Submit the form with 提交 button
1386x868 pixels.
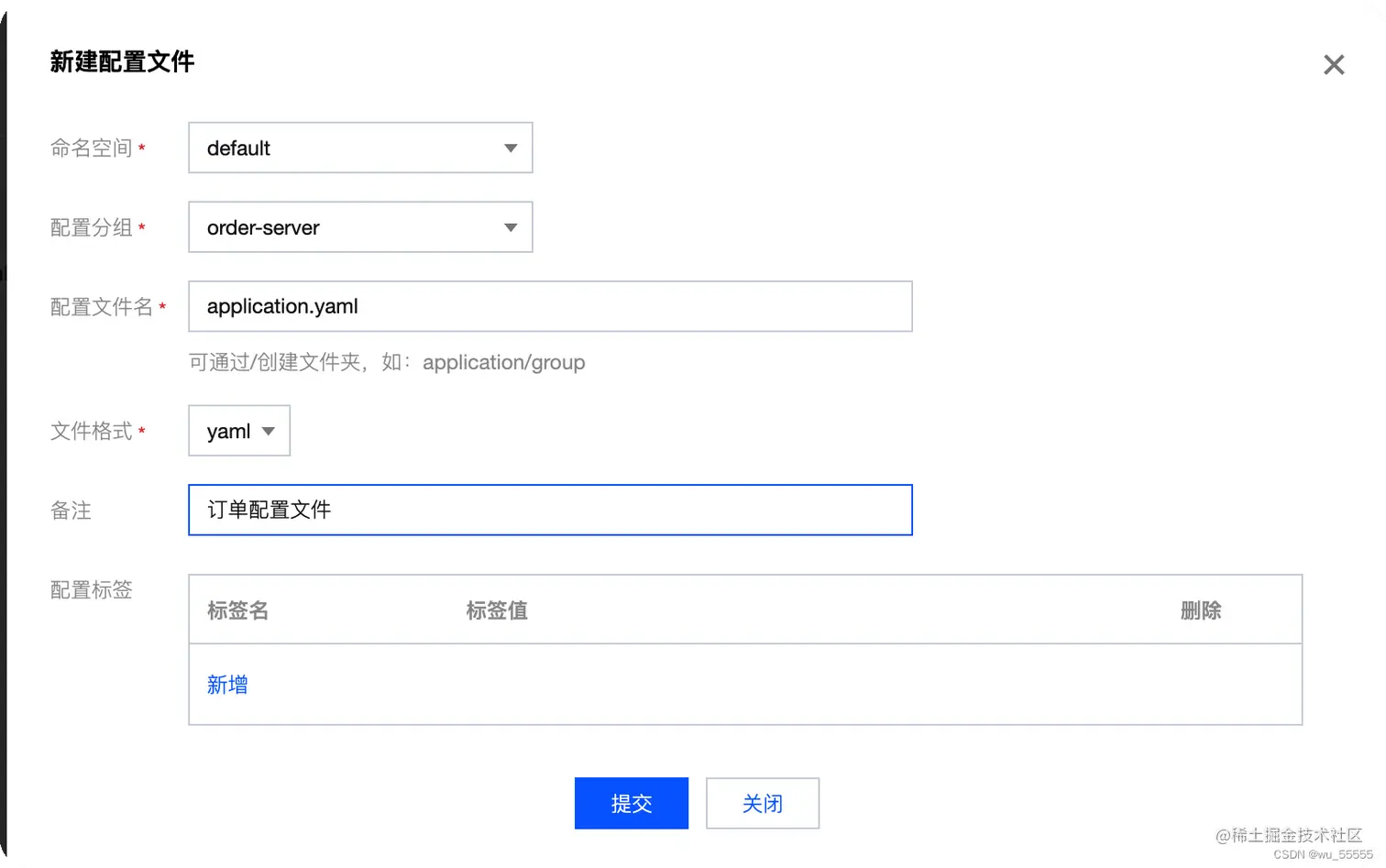(631, 803)
